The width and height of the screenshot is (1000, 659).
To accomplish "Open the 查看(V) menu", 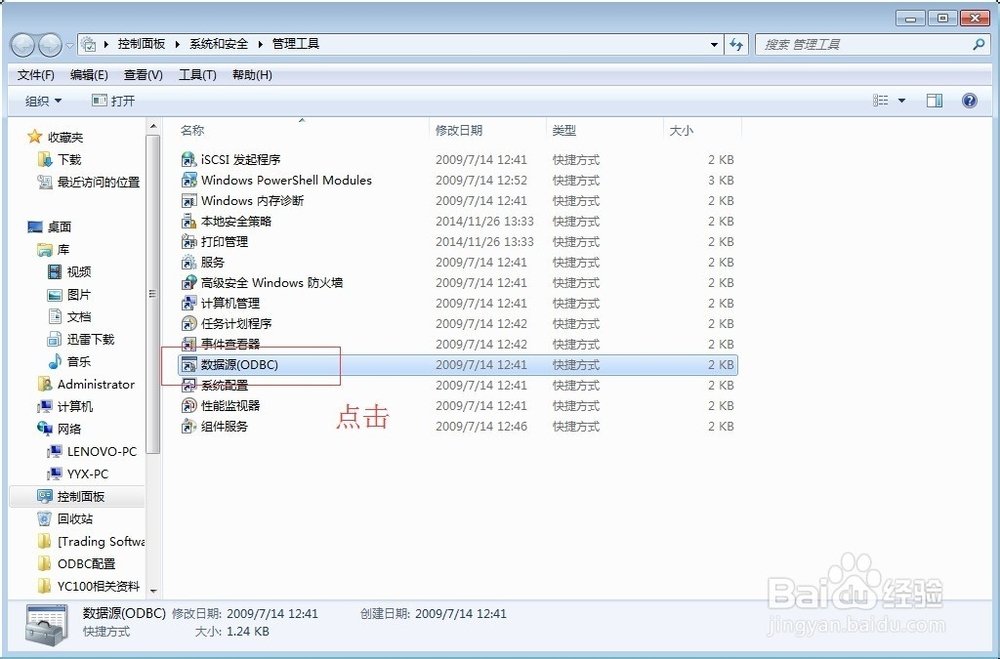I will [x=142, y=74].
